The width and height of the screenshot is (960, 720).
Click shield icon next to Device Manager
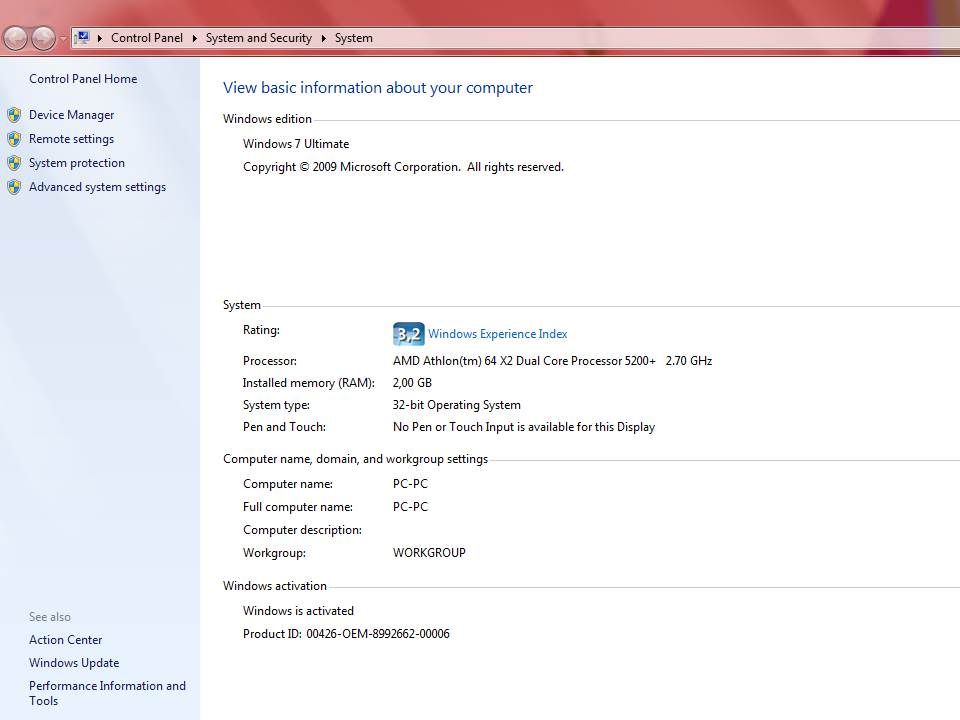[14, 114]
